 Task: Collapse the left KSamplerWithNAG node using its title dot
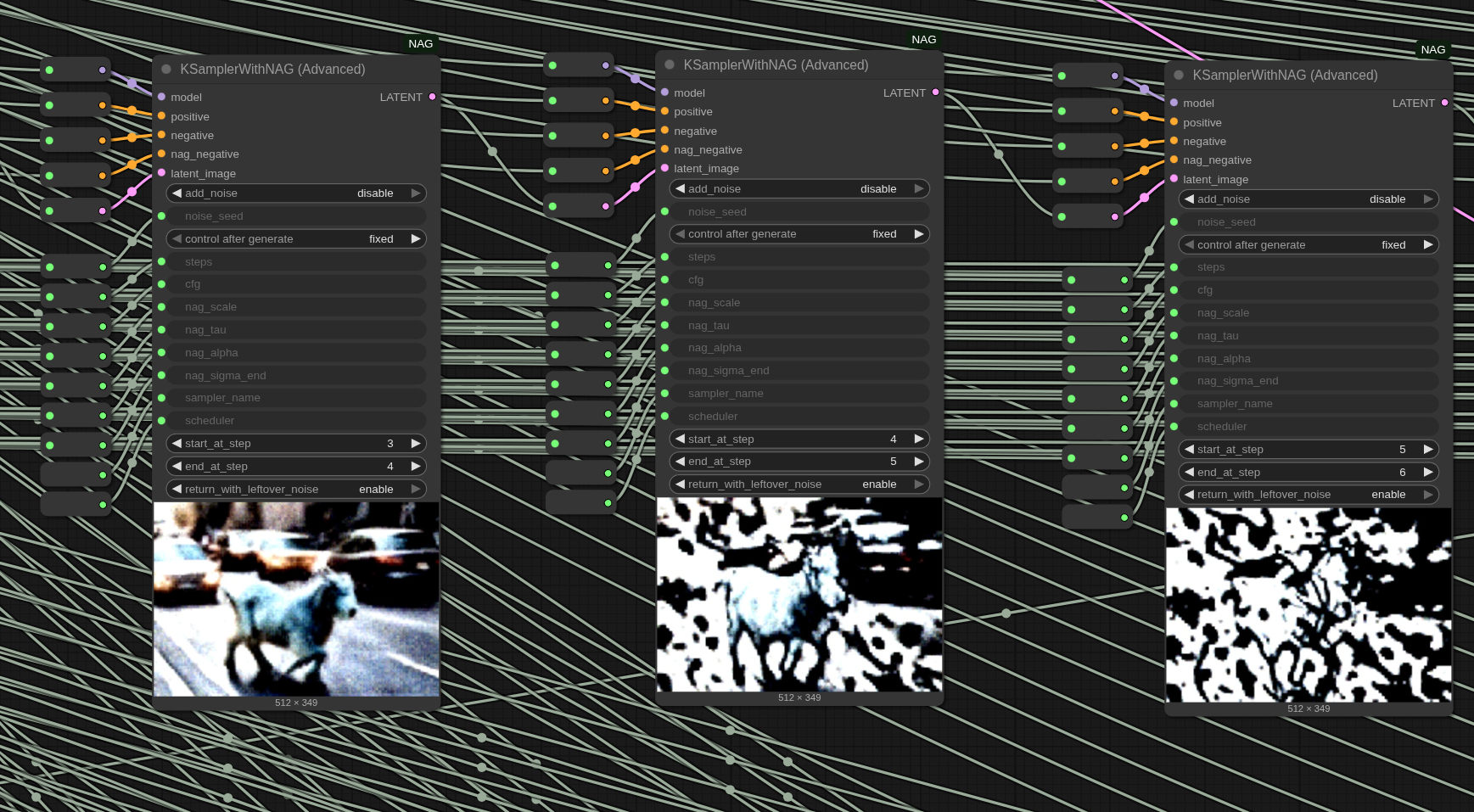click(x=166, y=70)
